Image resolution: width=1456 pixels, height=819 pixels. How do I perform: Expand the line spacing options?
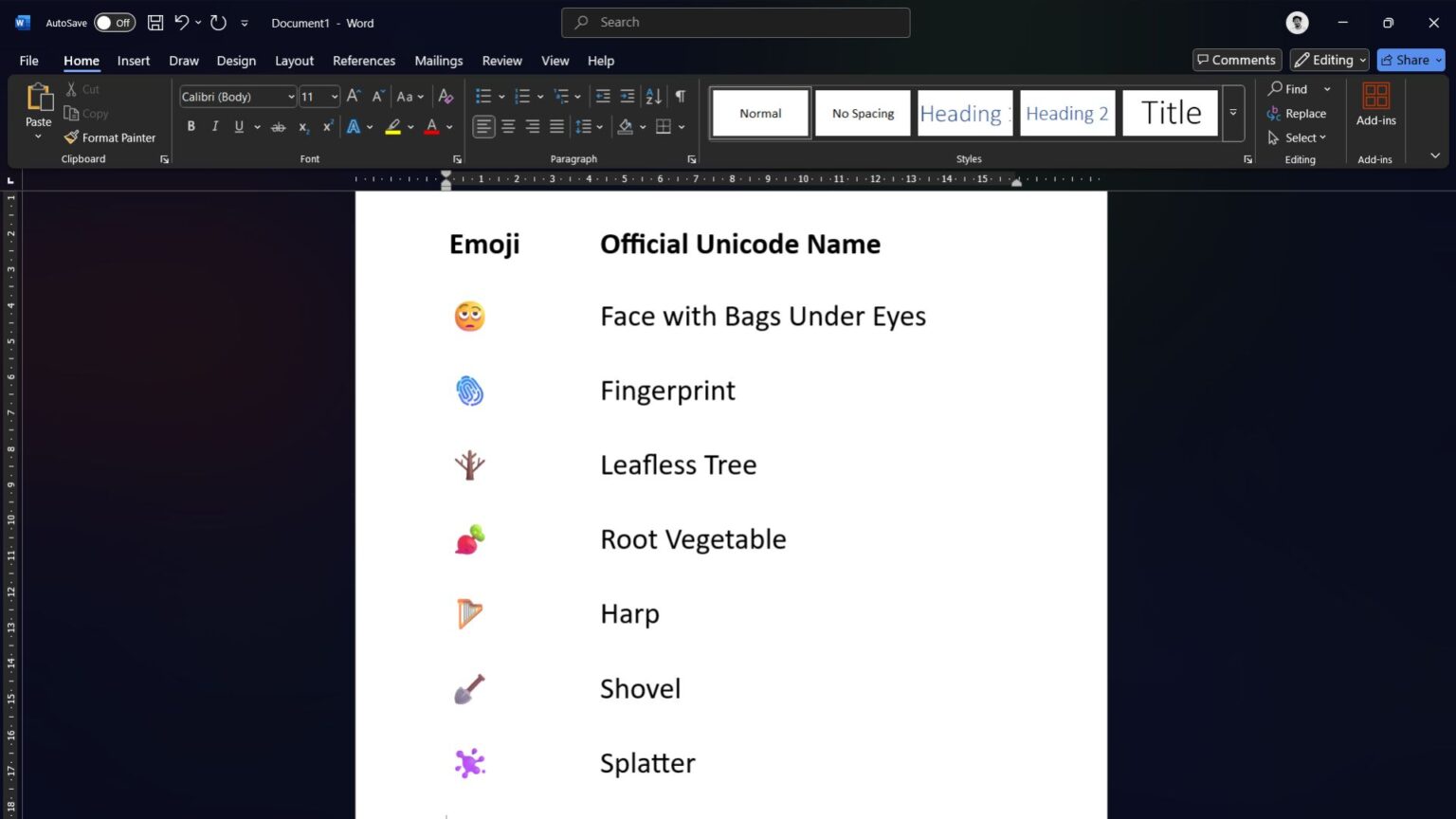click(x=600, y=126)
